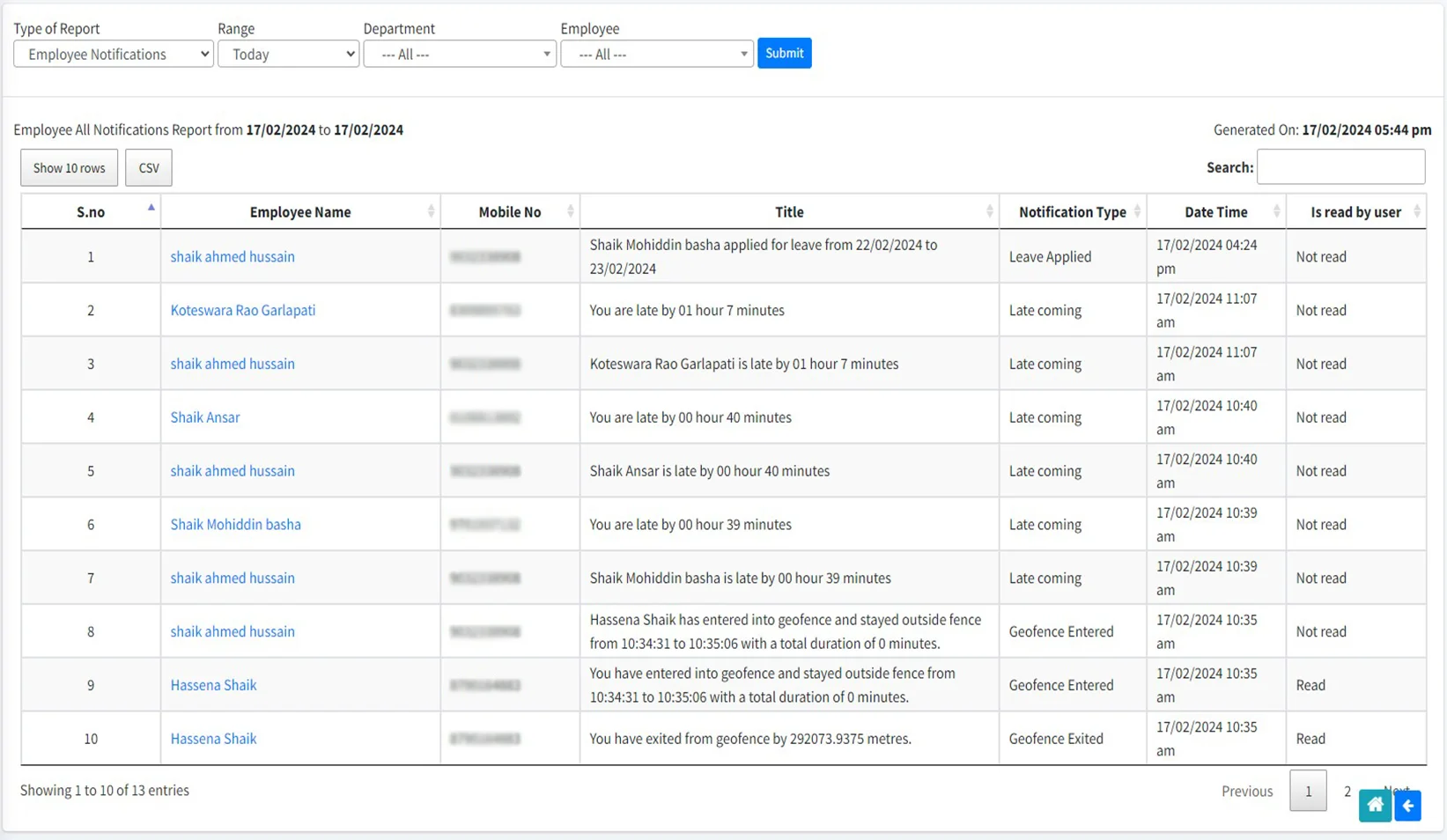
Task: Sort by the Is read by user arrow
Action: tap(1416, 210)
